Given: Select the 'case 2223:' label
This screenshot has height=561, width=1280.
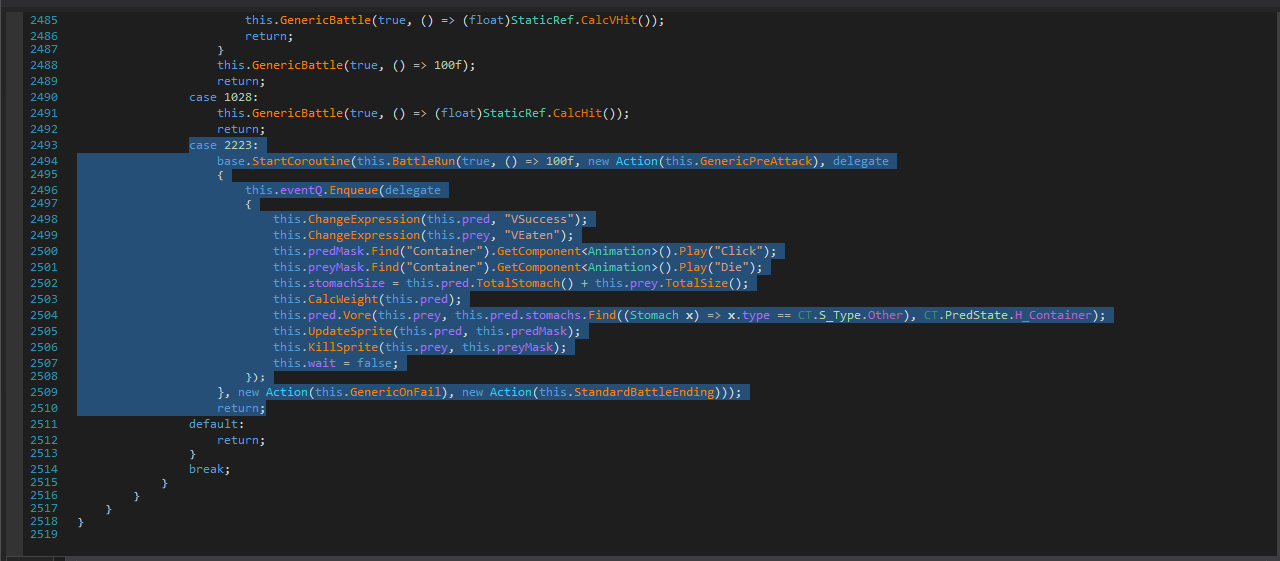Looking at the screenshot, I should pos(224,145).
